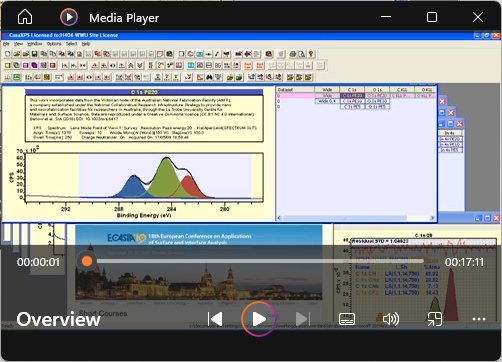Open the Options menu in CasaXPS
Viewport: 502px width, 362px height.
54,44
